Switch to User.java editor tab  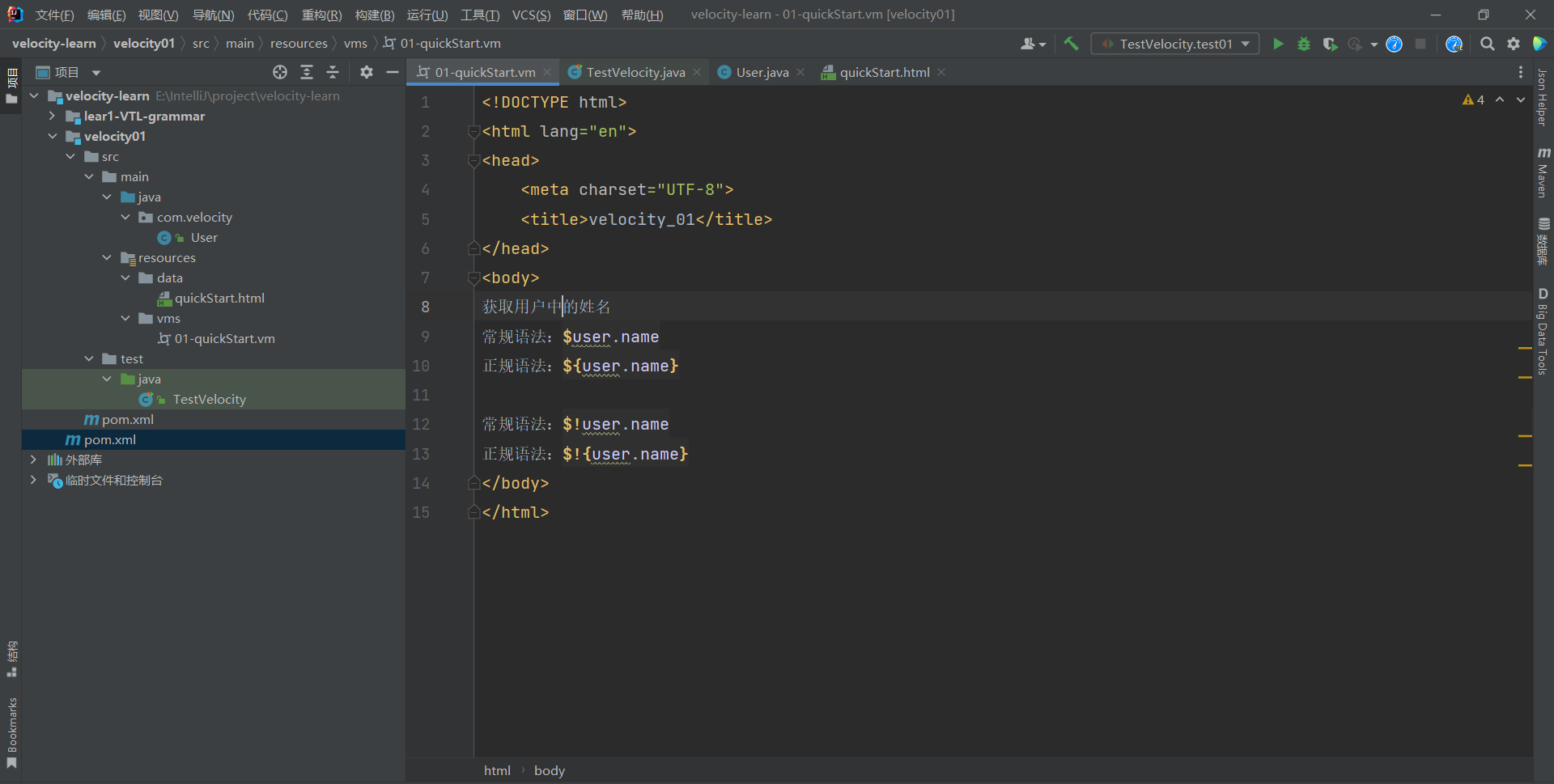pyautogui.click(x=762, y=72)
